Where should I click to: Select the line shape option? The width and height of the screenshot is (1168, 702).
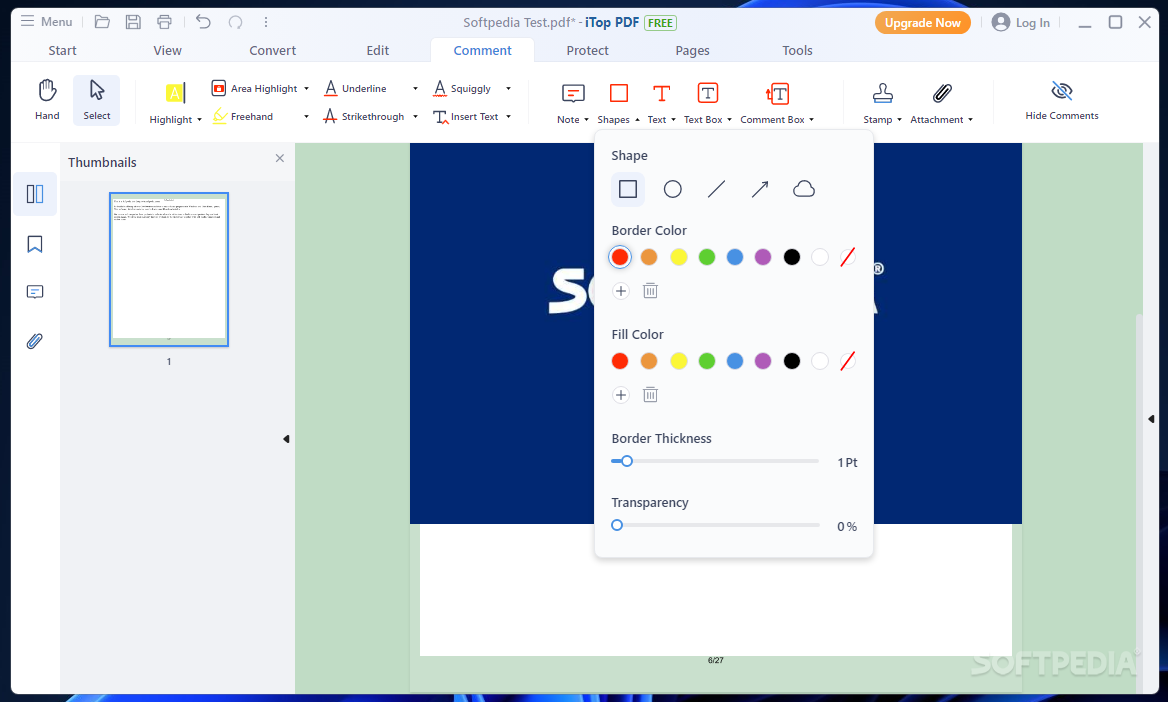point(717,189)
